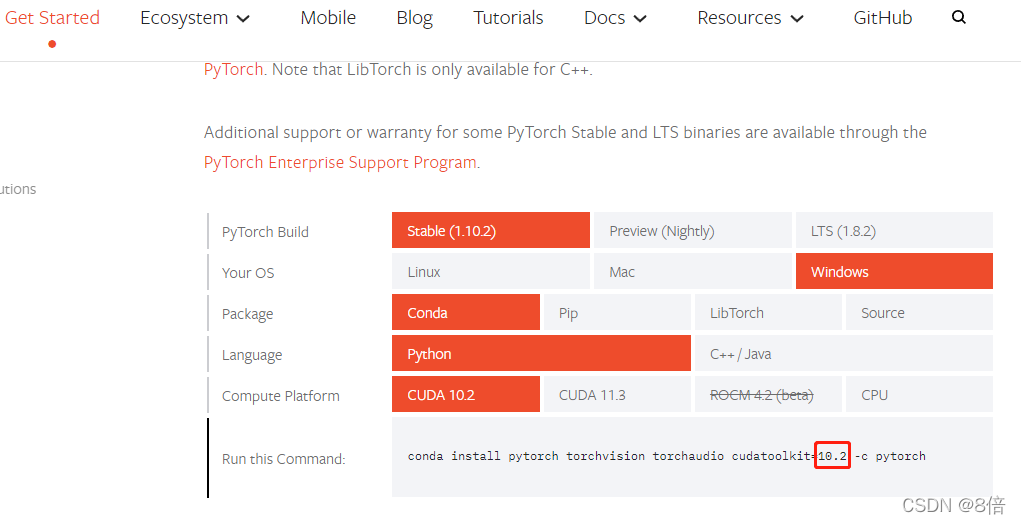
Task: Click the conda install command text
Action: click(667, 456)
